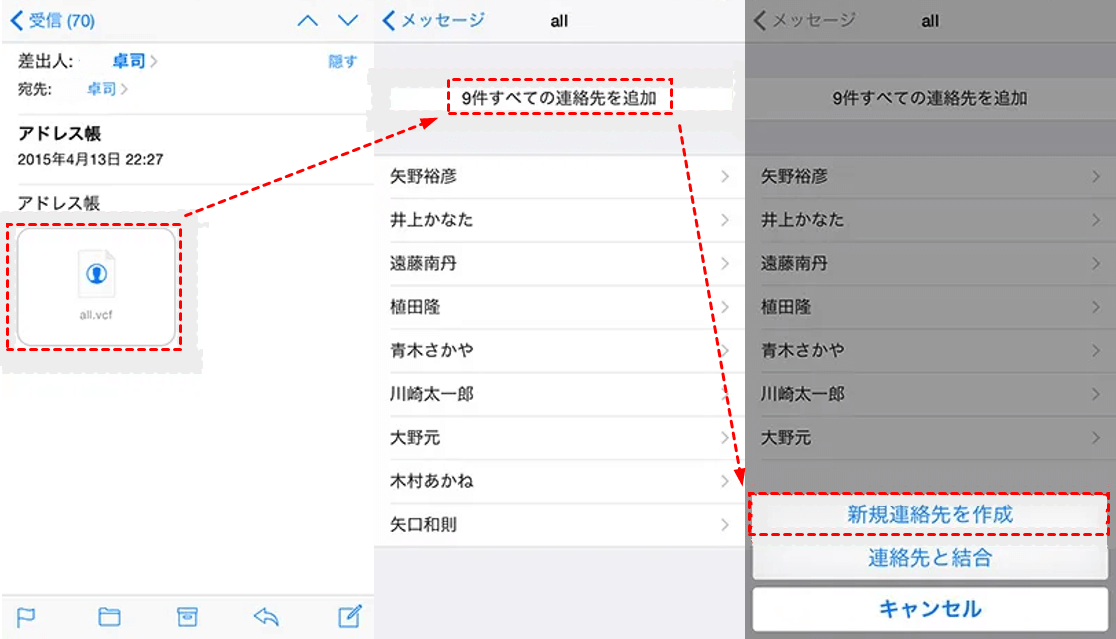Screen dimensions: 1116x639
Task: Tap 9件すべての連絡先を追加 button
Action: [560, 99]
